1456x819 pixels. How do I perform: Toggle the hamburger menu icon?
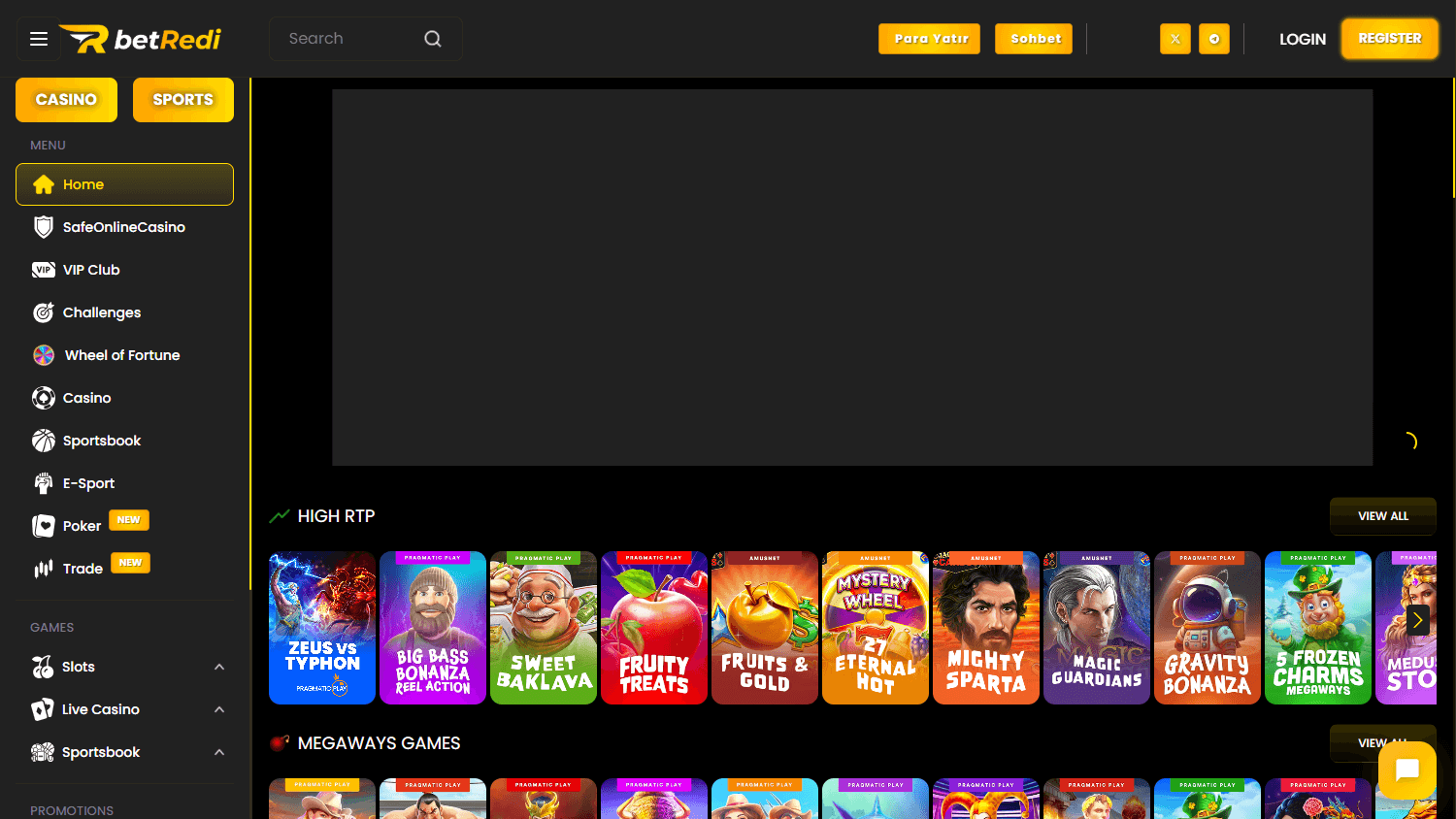(38, 38)
